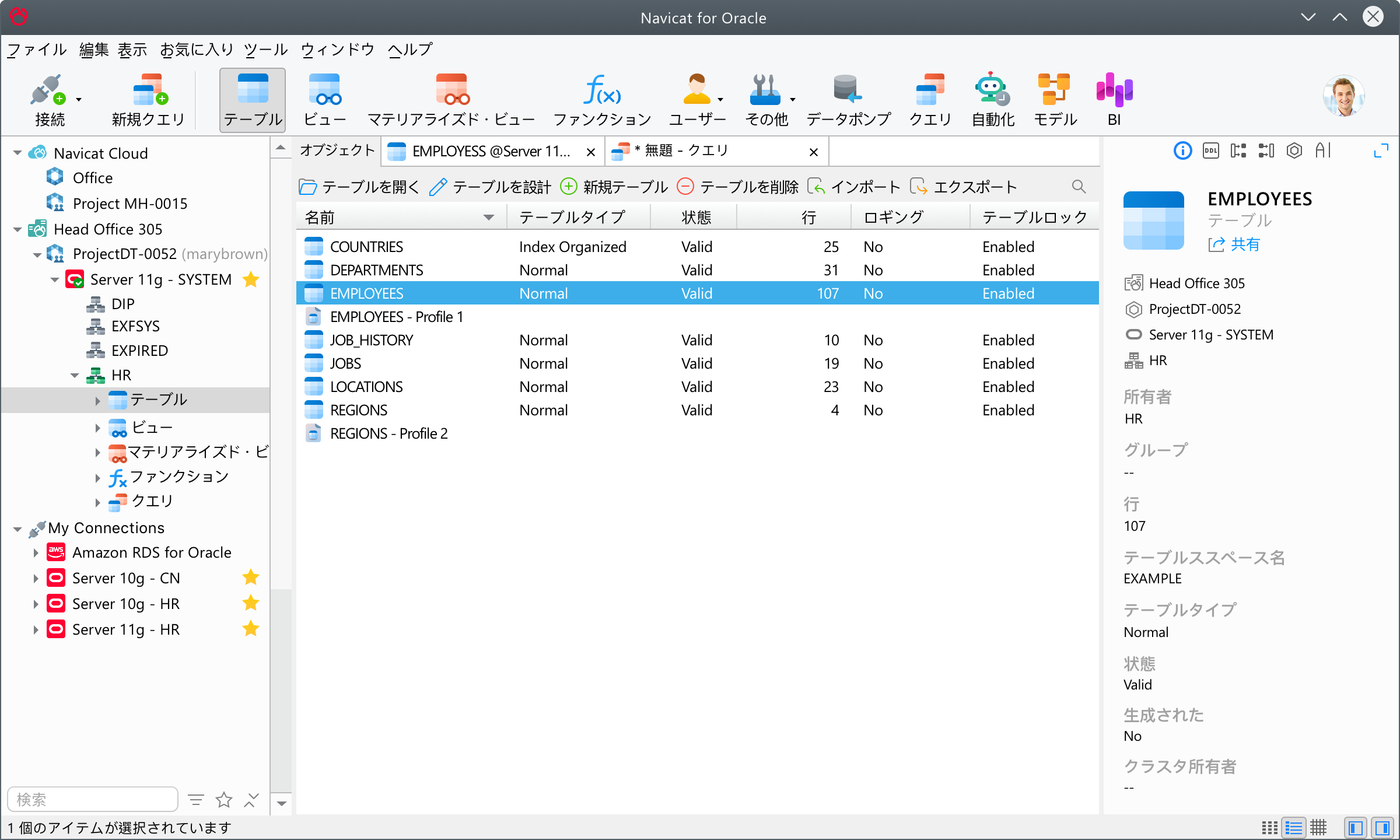The height and width of the screenshot is (840, 1400).
Task: Click テーブルを設計 to design the table
Action: pos(490,187)
